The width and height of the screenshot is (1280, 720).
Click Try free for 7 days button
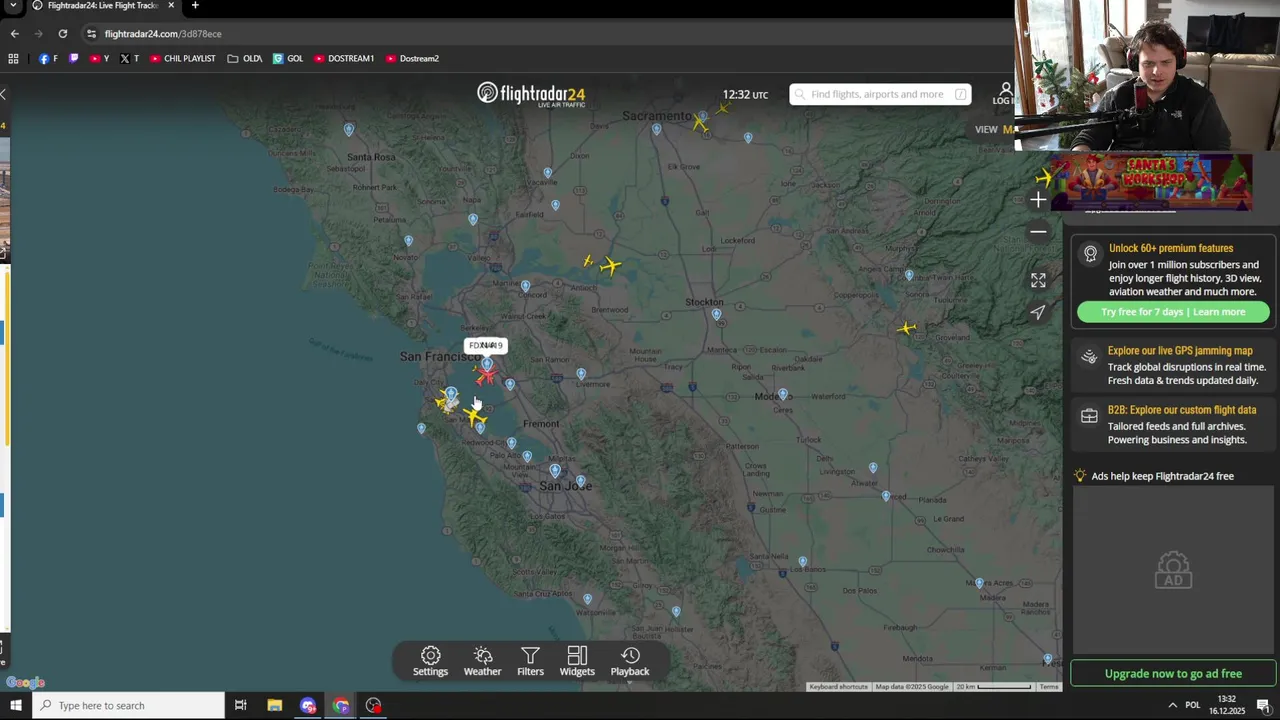[x=1173, y=312]
